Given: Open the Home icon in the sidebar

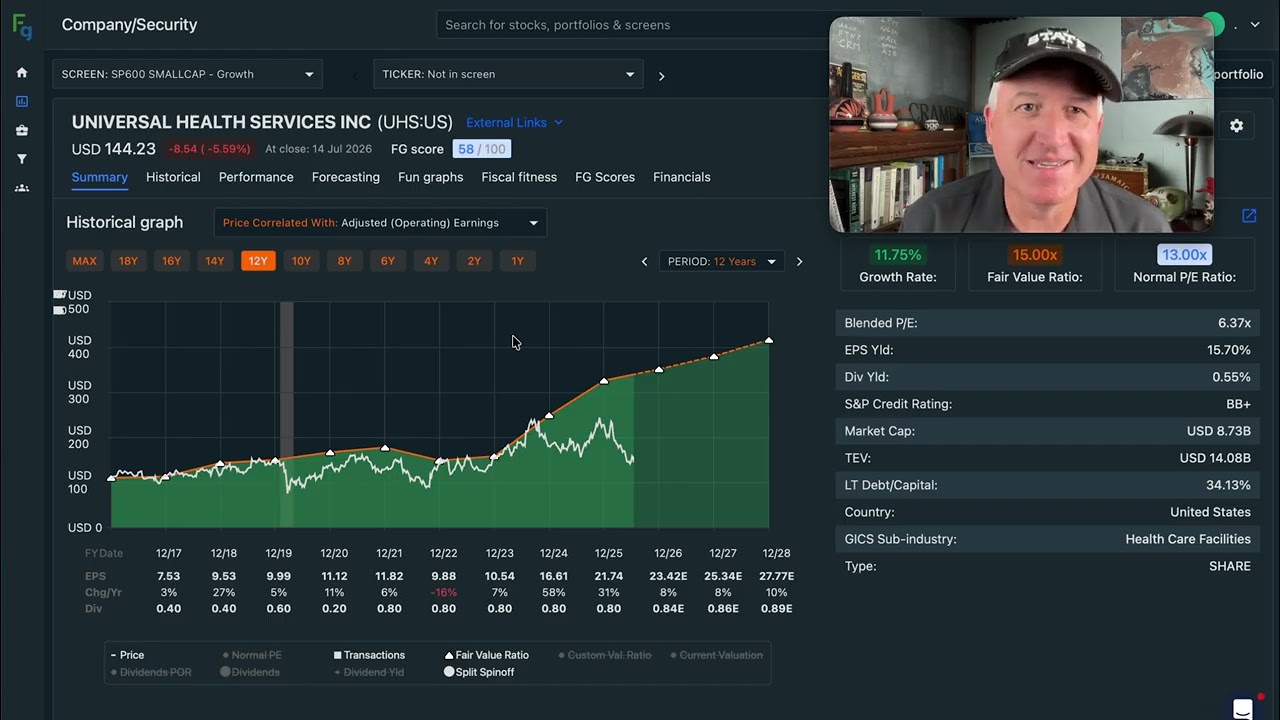Looking at the screenshot, I should pos(22,73).
